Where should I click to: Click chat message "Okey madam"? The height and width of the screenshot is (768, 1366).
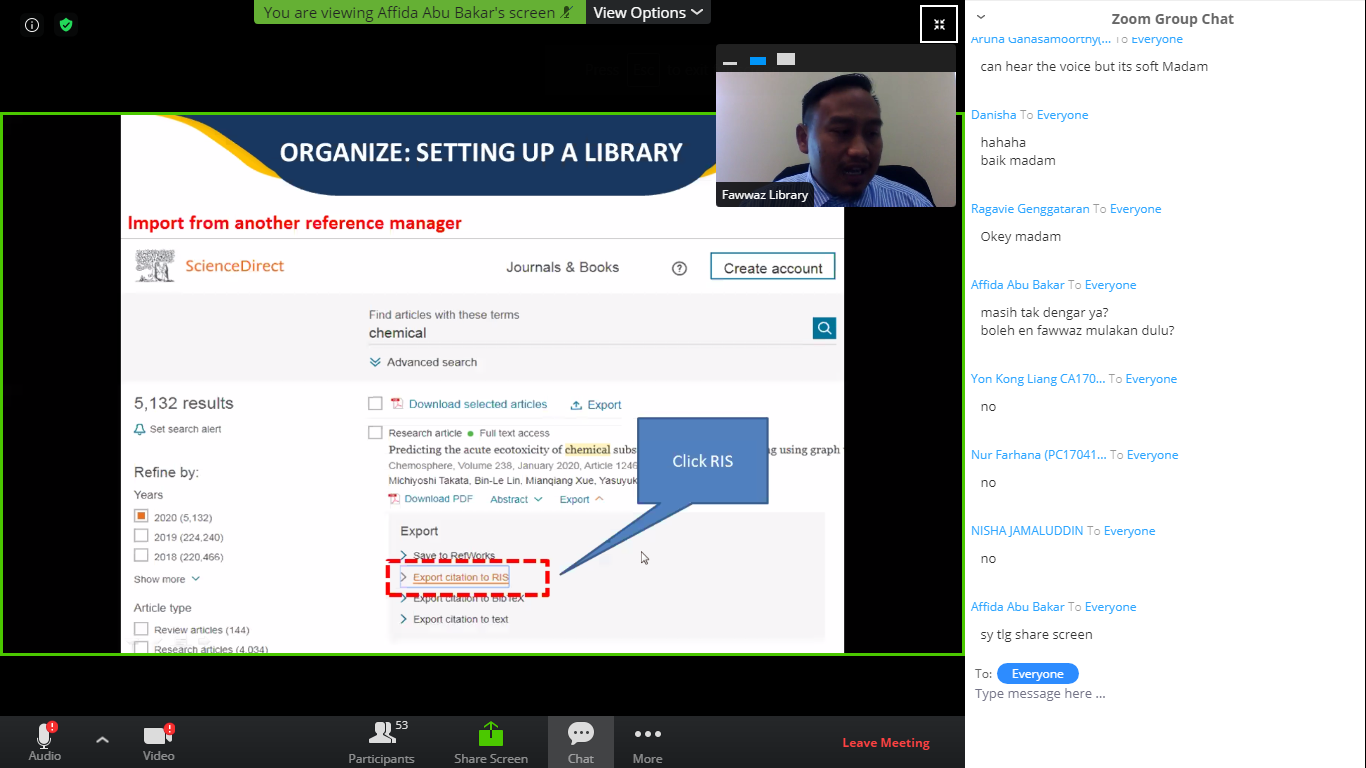1021,237
